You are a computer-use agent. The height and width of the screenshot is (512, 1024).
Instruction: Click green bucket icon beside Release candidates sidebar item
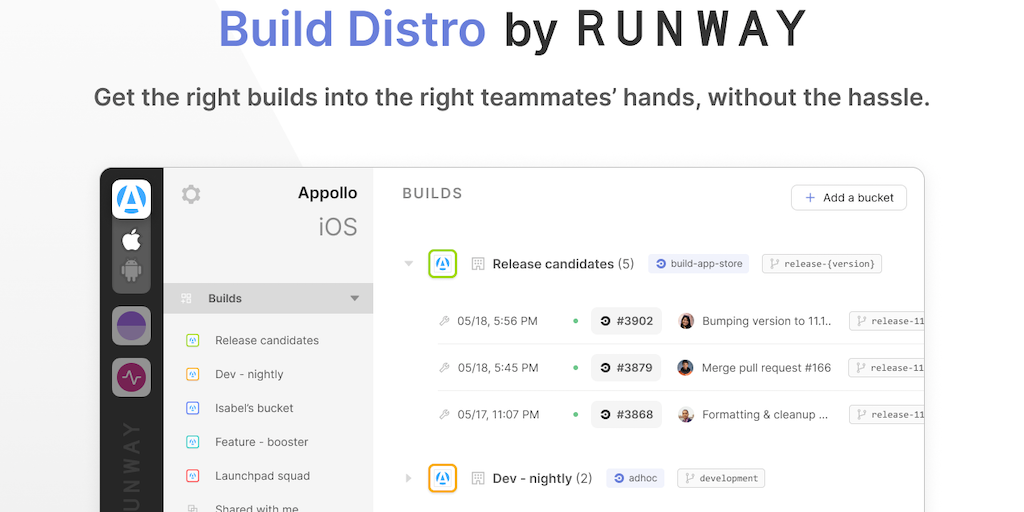click(x=193, y=340)
